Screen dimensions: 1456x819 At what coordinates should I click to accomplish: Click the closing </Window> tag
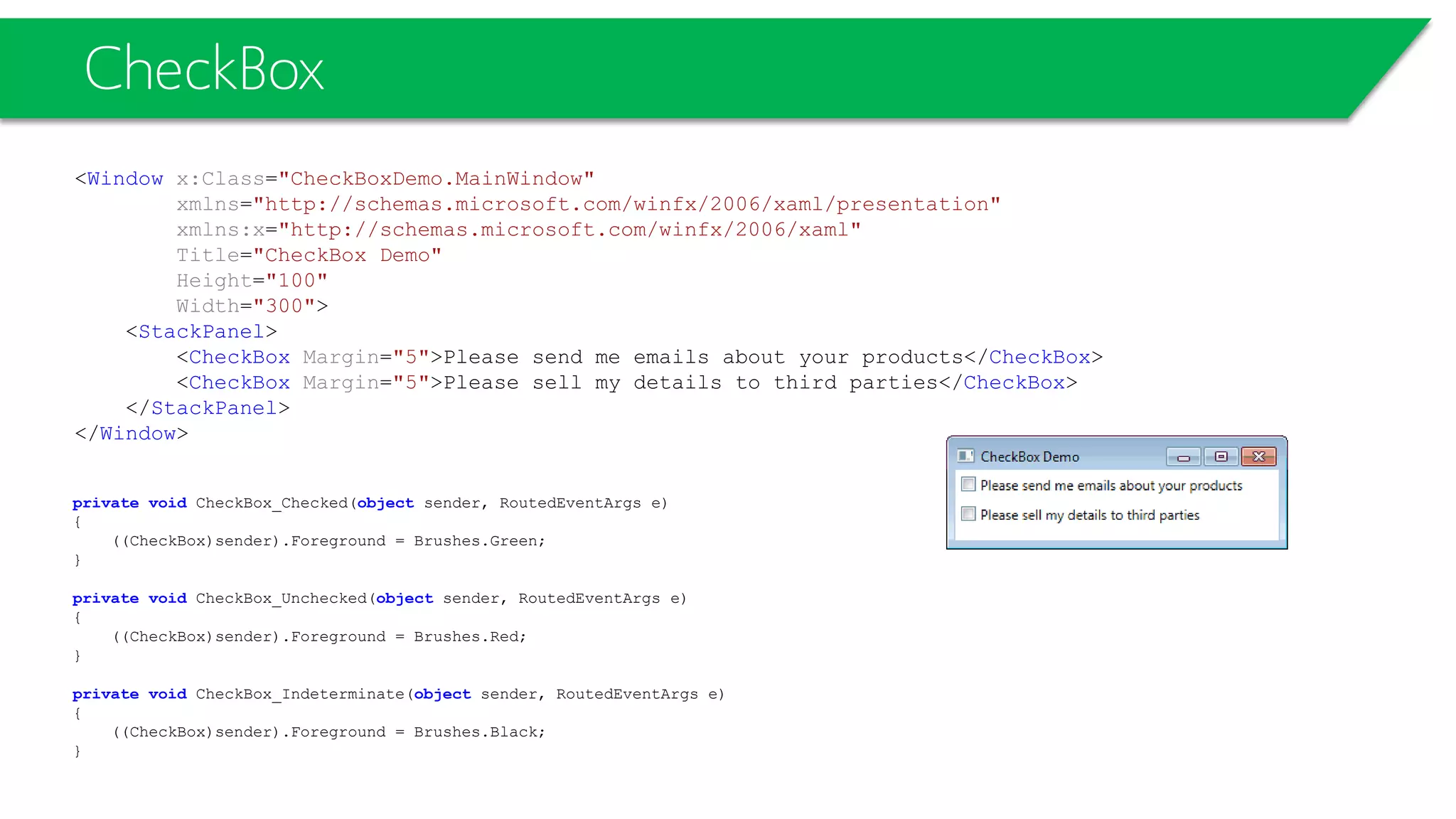coord(132,434)
